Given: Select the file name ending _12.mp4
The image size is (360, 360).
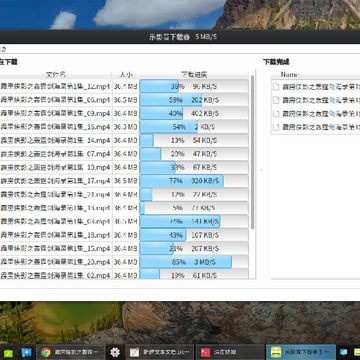Looking at the screenshot, I should 55,86.
